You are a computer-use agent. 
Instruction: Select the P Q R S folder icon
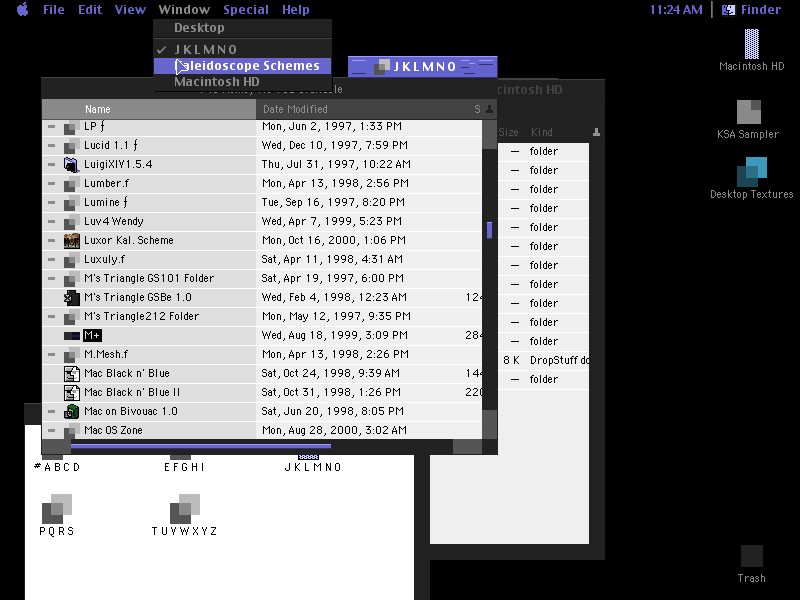pos(57,508)
